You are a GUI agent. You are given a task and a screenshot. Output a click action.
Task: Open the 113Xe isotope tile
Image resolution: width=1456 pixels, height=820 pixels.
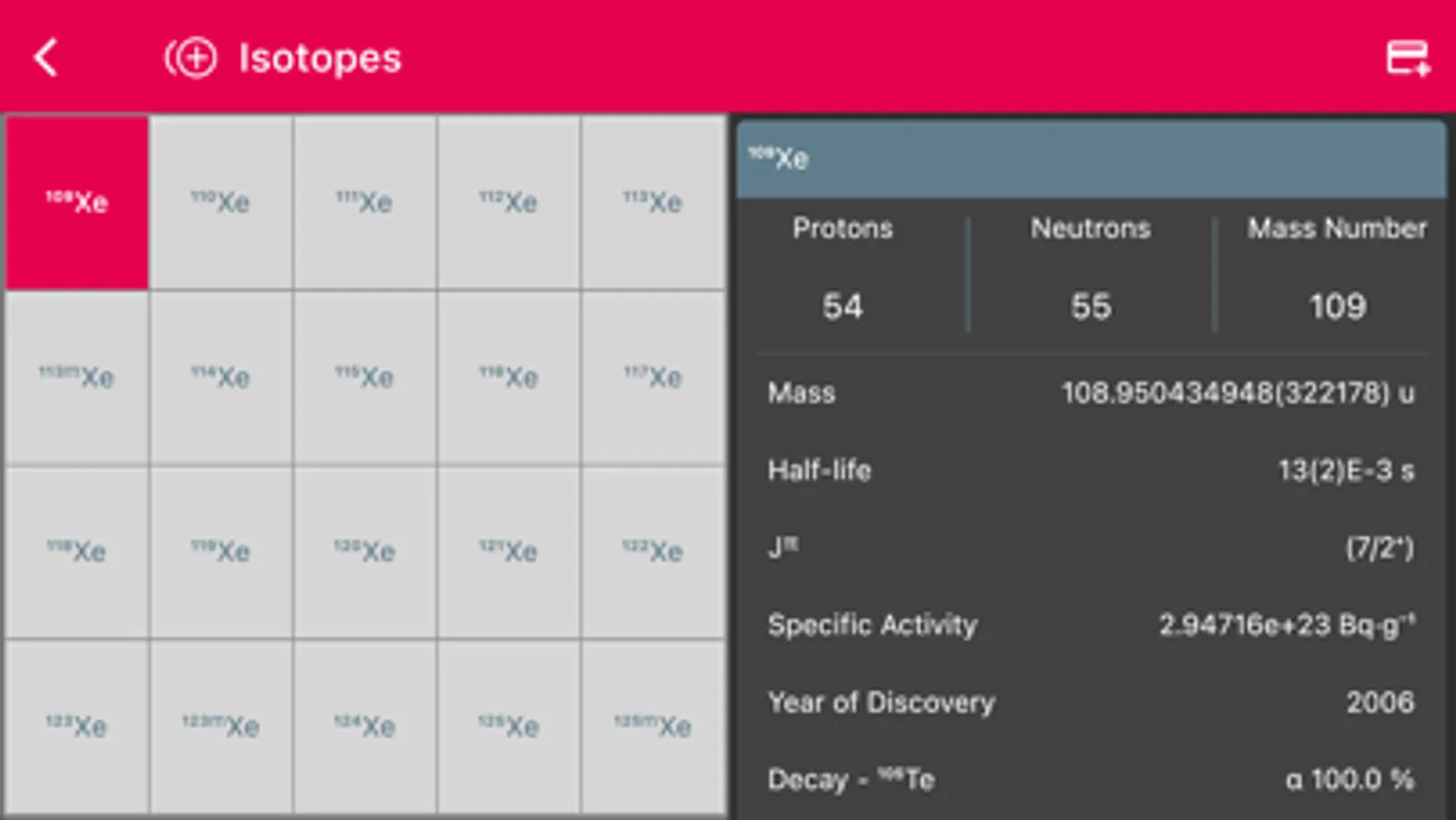coord(653,201)
